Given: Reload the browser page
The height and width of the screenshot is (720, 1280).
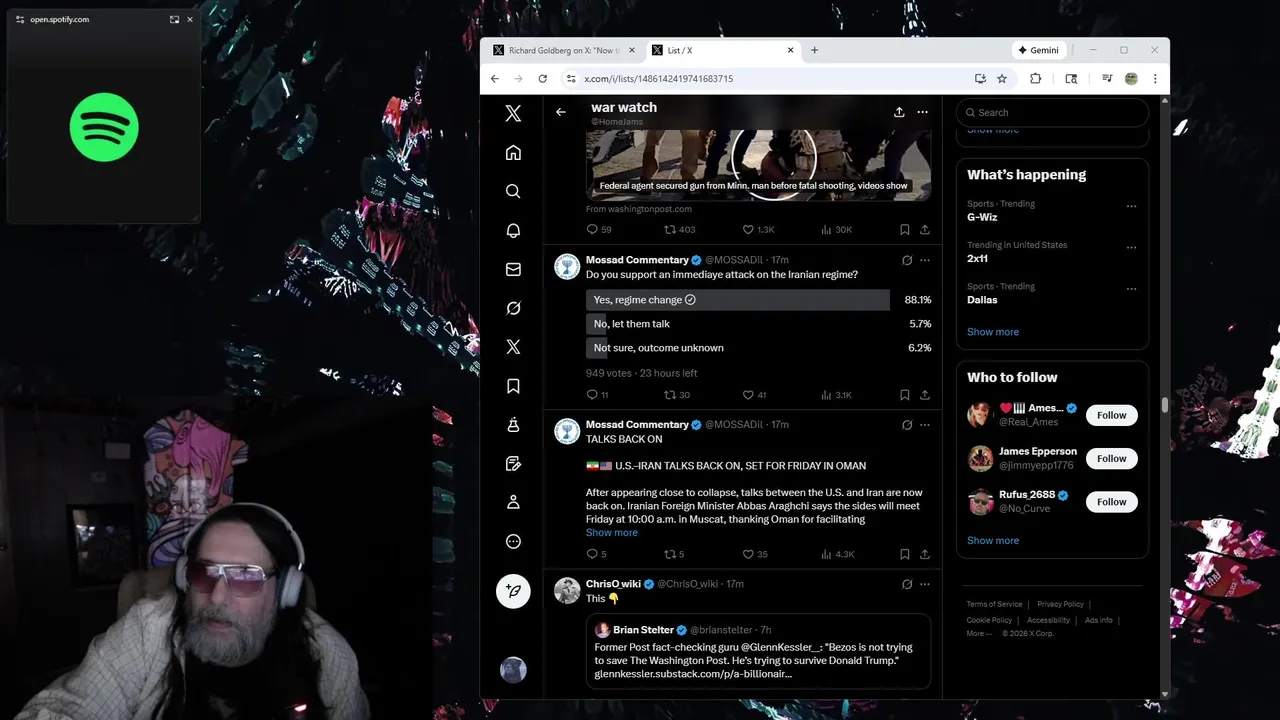Looking at the screenshot, I should click(x=543, y=78).
